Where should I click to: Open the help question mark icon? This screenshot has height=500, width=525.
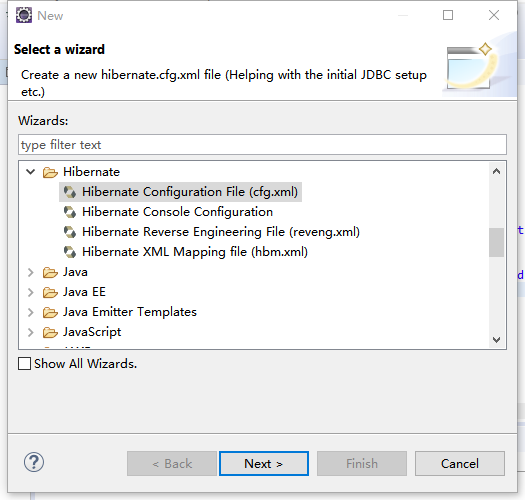tap(34, 462)
